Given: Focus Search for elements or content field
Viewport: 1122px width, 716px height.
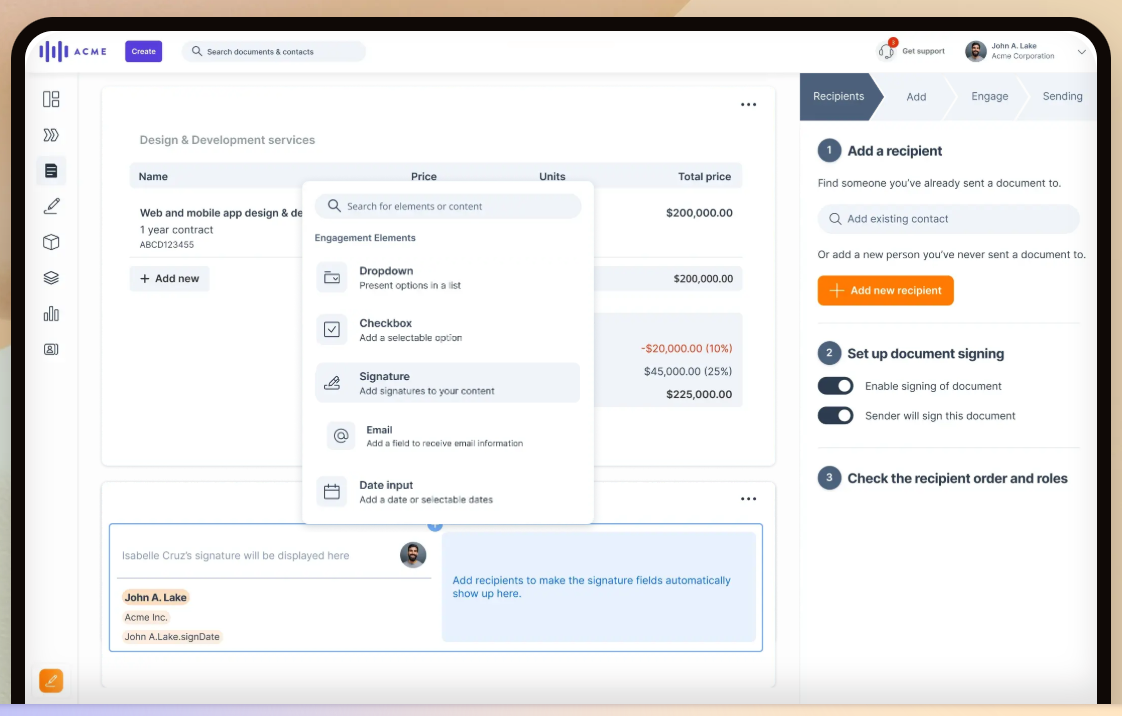Looking at the screenshot, I should tap(448, 206).
